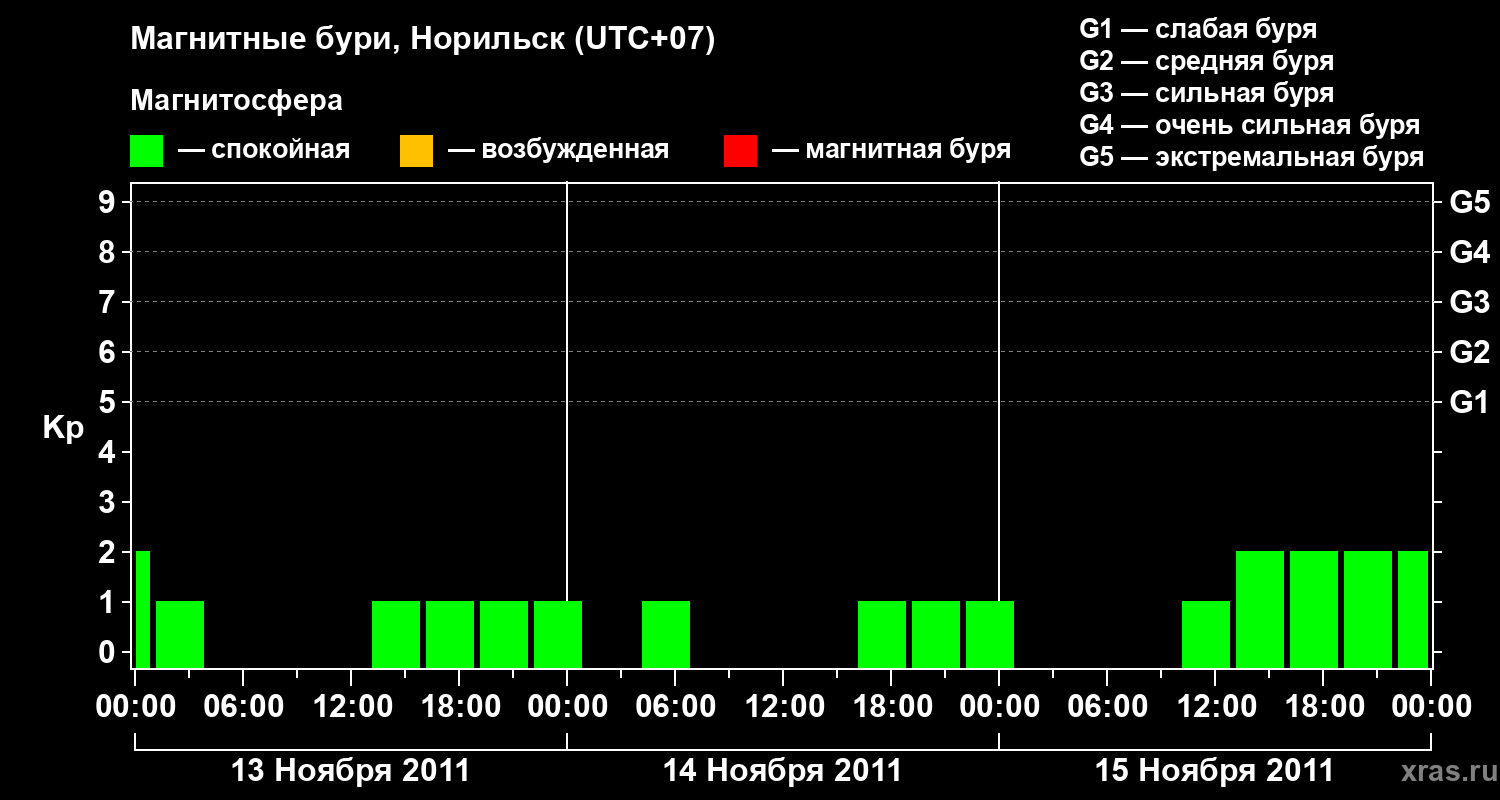This screenshot has height=800, width=1500.
Task: Click the red 'магнитная буря' legend swatch
Action: [x=740, y=151]
